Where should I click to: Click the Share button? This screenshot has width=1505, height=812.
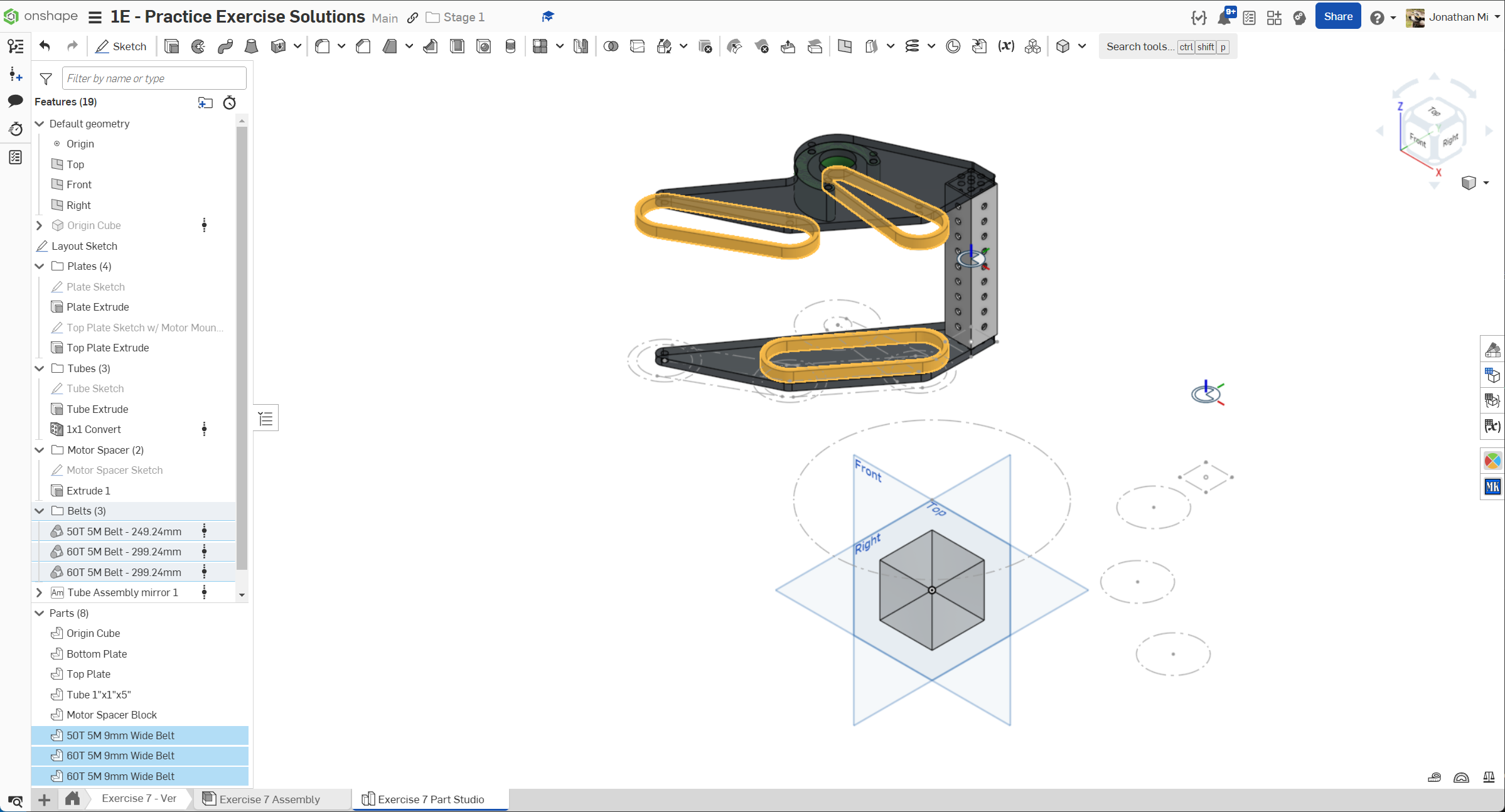[1337, 17]
